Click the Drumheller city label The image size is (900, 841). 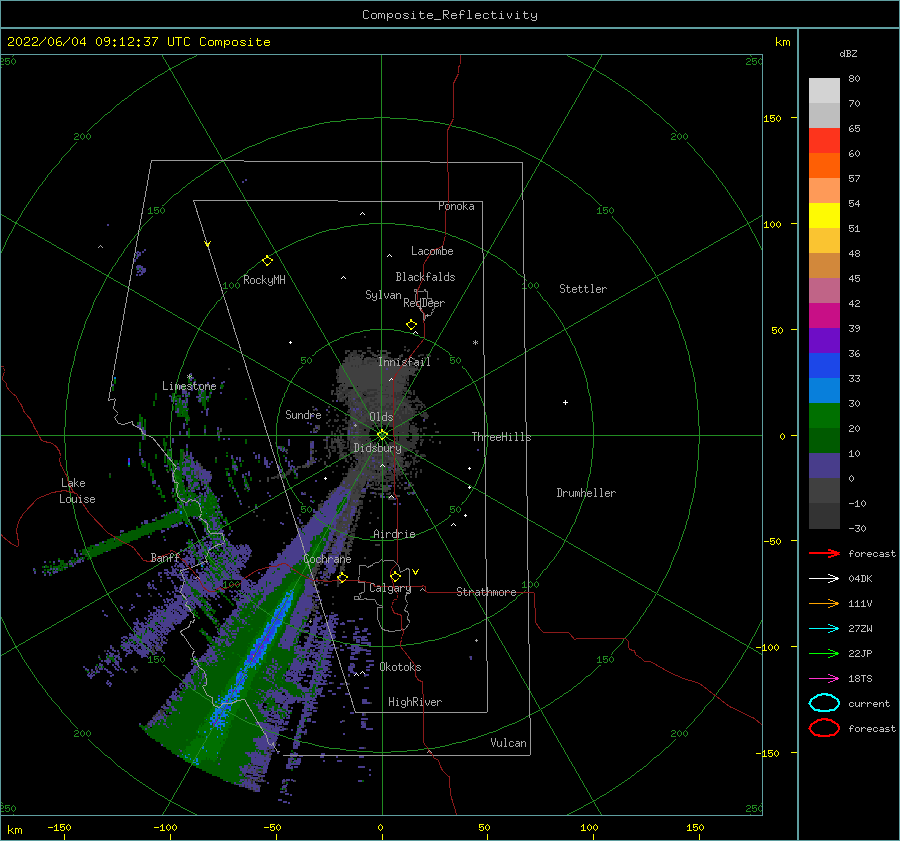(x=586, y=493)
